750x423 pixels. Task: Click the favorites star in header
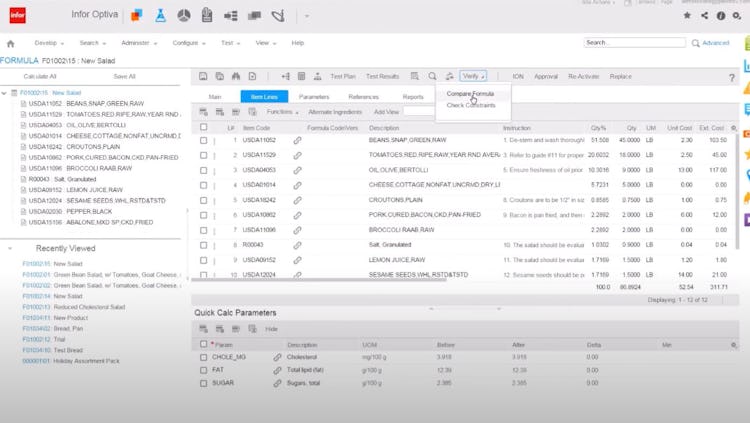(x=687, y=15)
